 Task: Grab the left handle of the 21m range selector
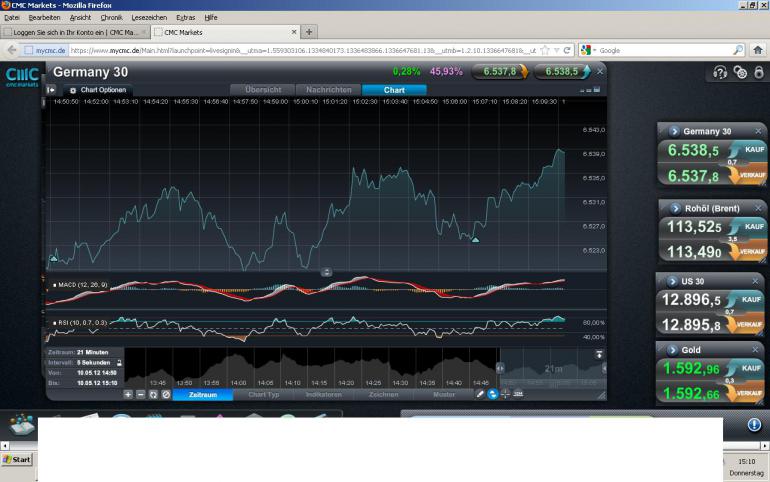(499, 368)
